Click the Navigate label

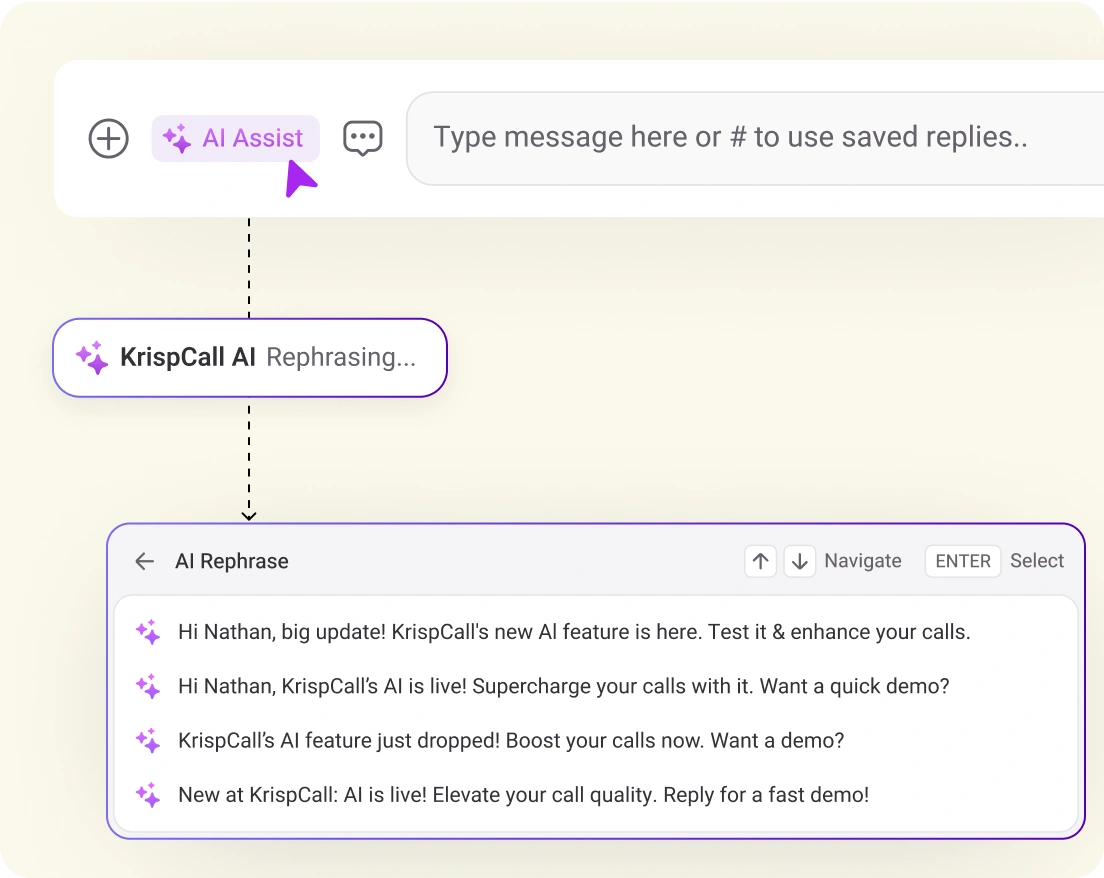(x=862, y=561)
